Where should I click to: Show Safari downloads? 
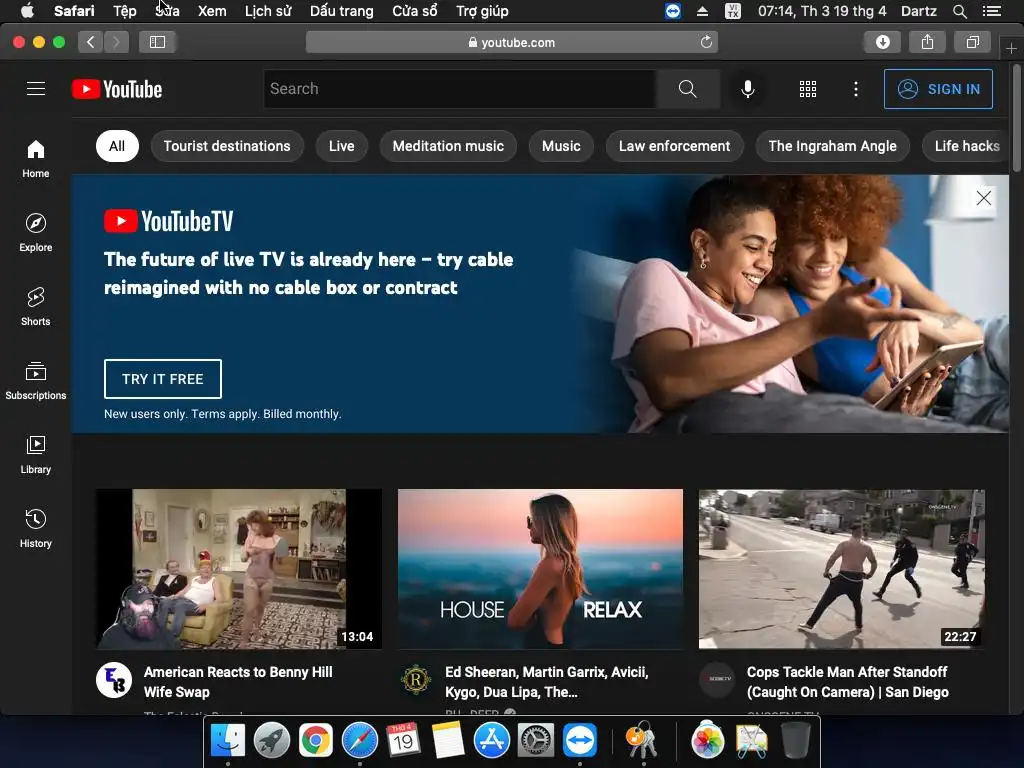(882, 42)
